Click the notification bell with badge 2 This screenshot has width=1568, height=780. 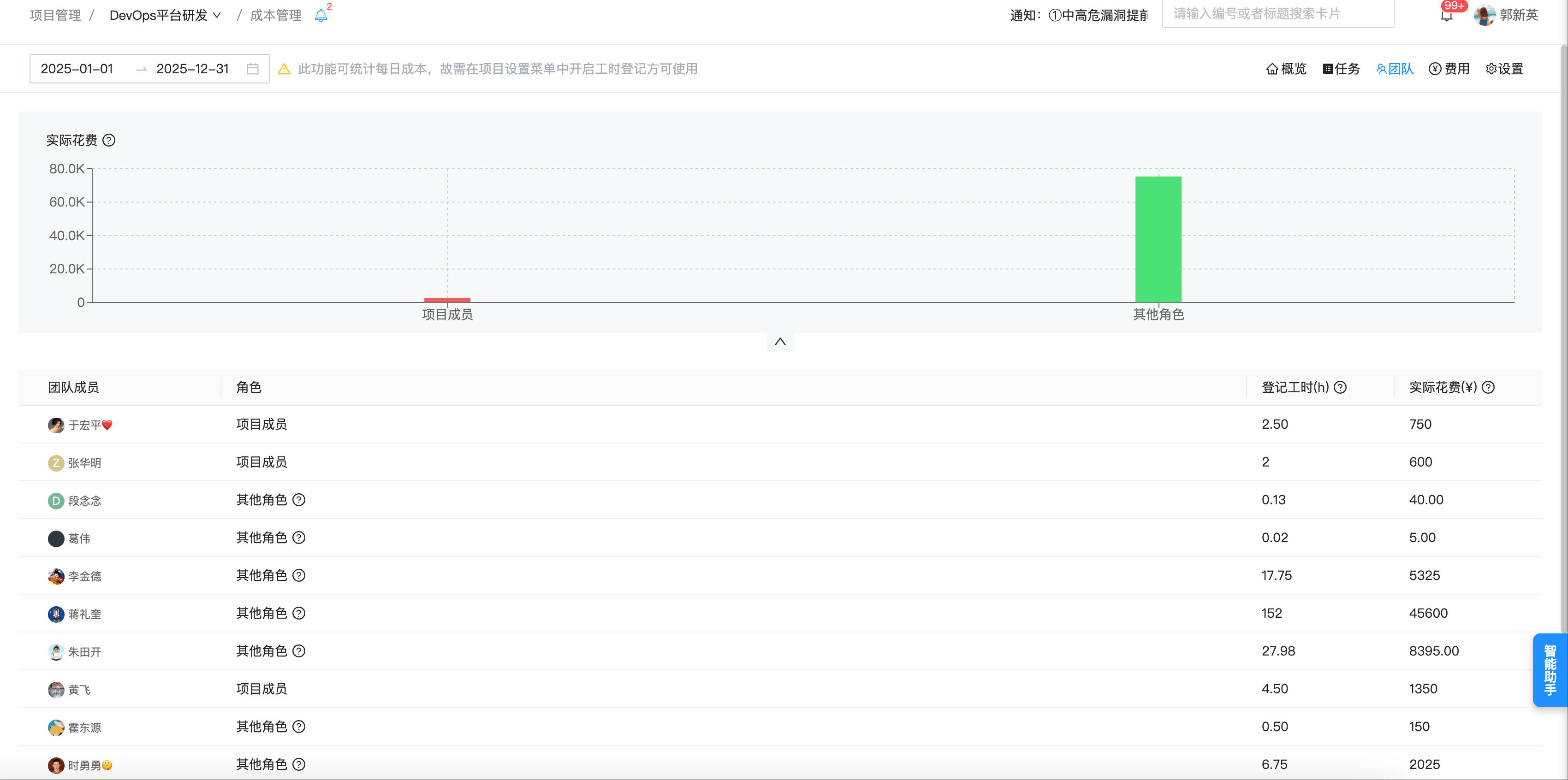321,15
